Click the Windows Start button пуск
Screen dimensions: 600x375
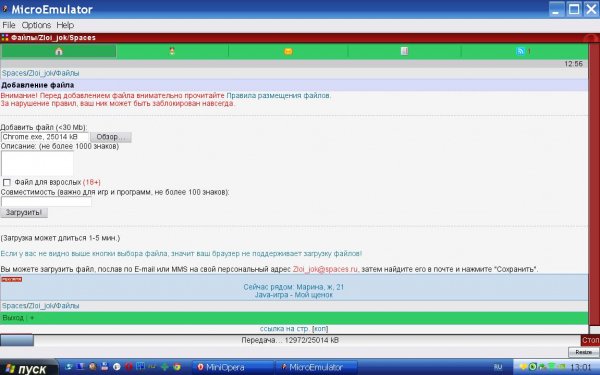29,368
